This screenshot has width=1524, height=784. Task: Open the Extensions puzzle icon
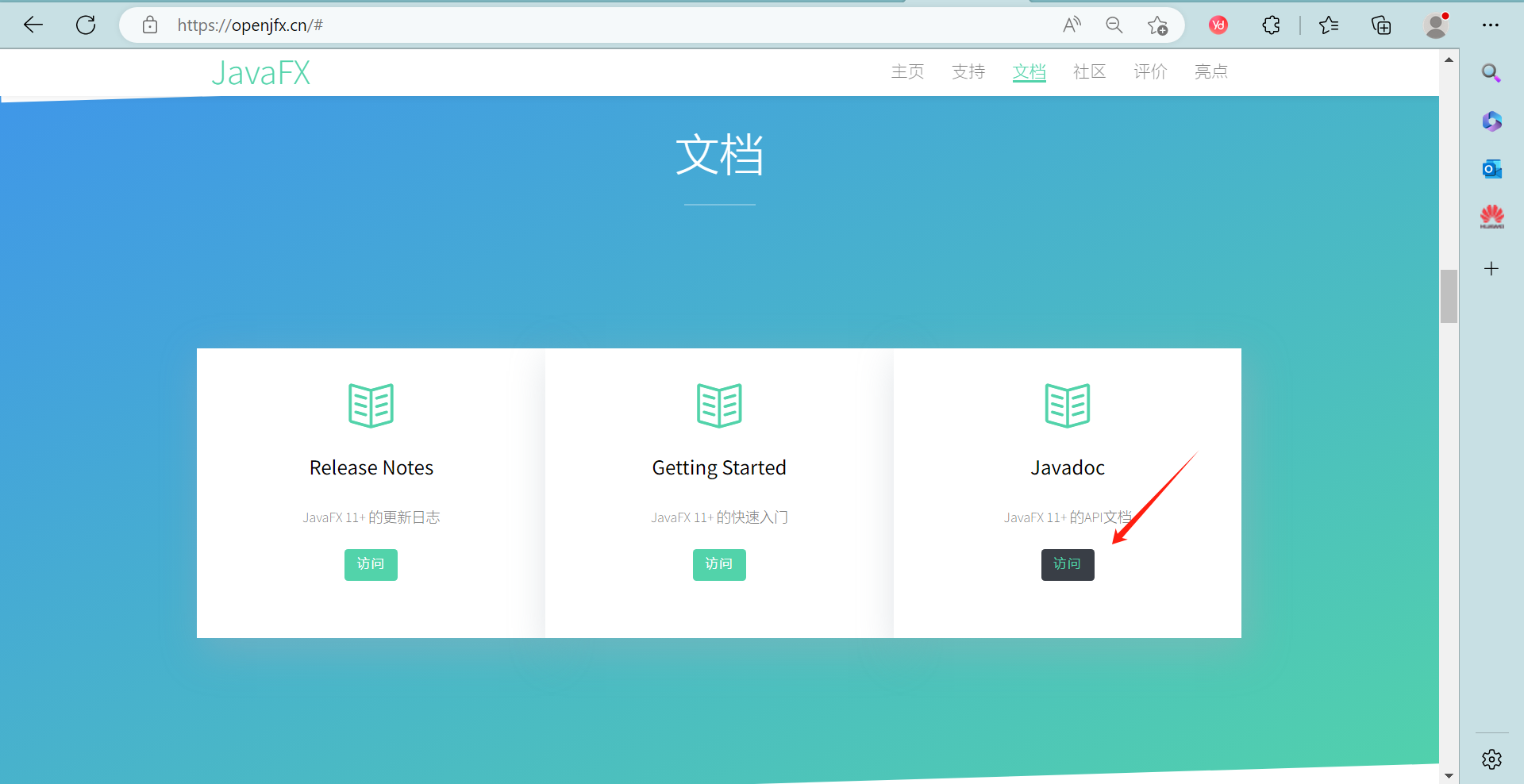(1271, 25)
